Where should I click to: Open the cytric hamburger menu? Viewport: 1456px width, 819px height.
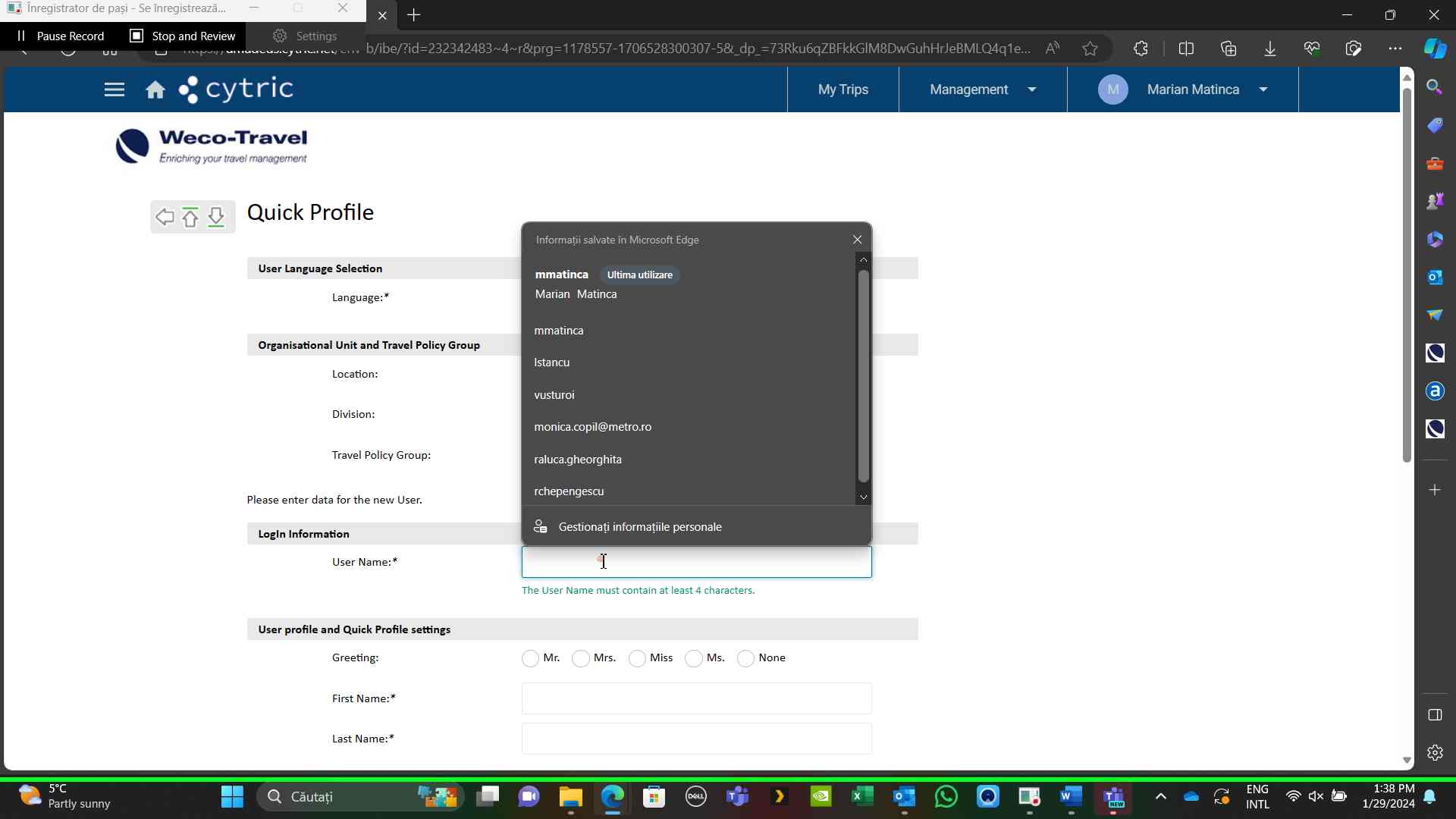click(x=115, y=89)
